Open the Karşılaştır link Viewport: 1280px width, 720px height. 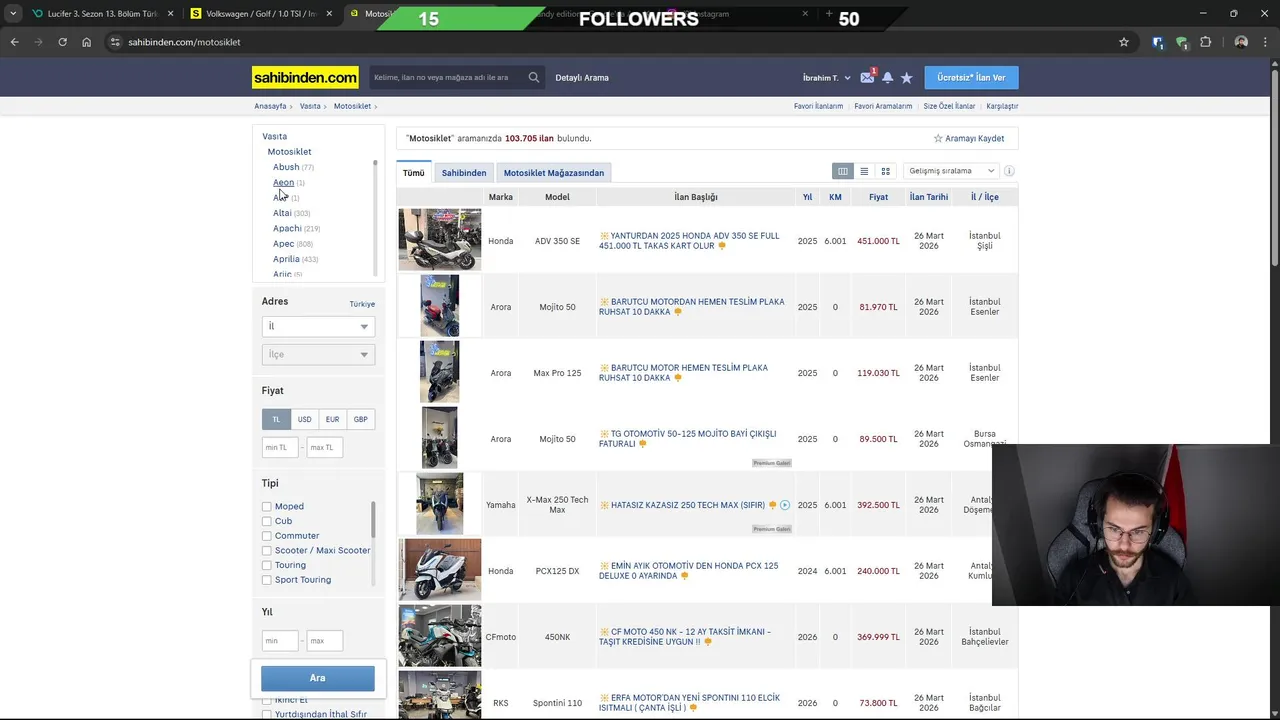point(1002,106)
